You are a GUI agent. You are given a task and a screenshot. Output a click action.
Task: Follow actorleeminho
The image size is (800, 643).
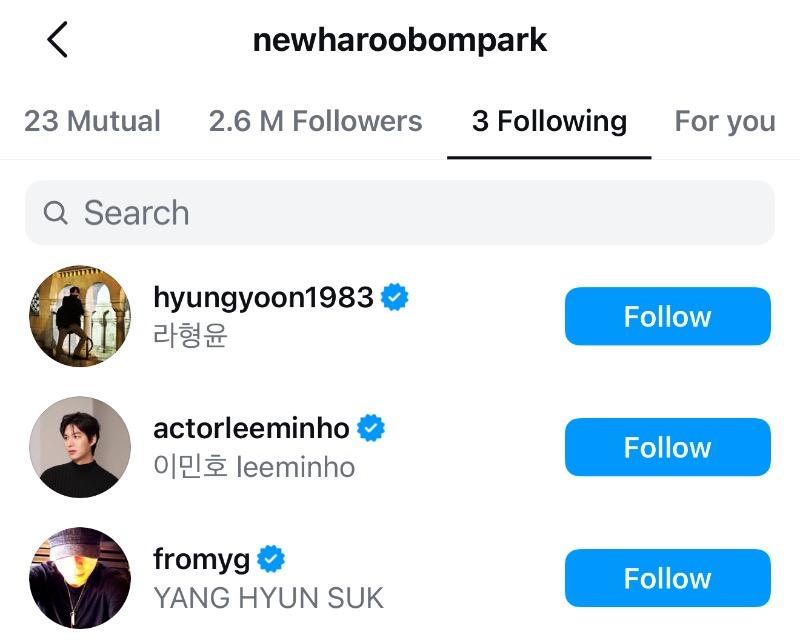point(667,447)
